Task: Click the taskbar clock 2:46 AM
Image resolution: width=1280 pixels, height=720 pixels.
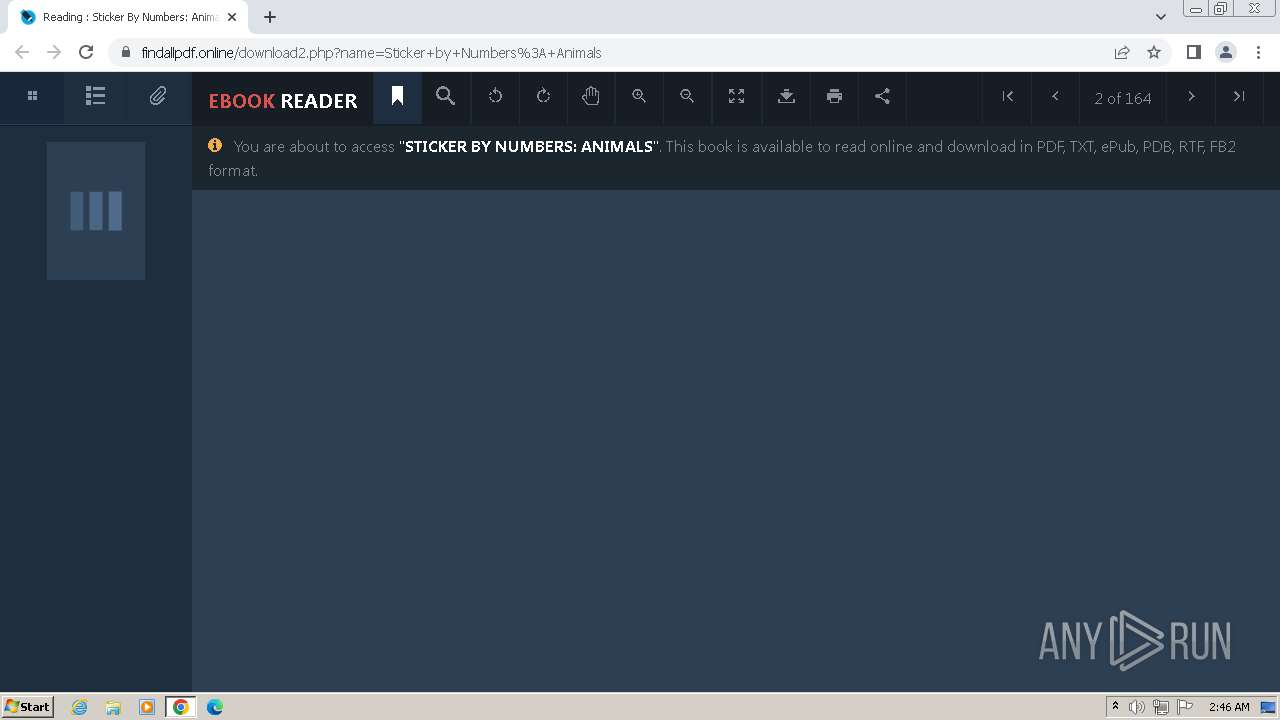Action: tap(1229, 707)
